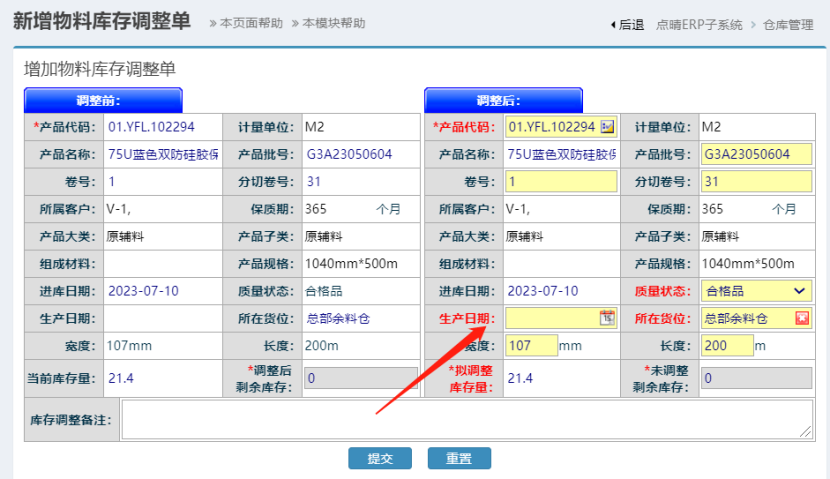Image resolution: width=830 pixels, height=479 pixels.
Task: Clear the storage location with red X
Action: (802, 318)
